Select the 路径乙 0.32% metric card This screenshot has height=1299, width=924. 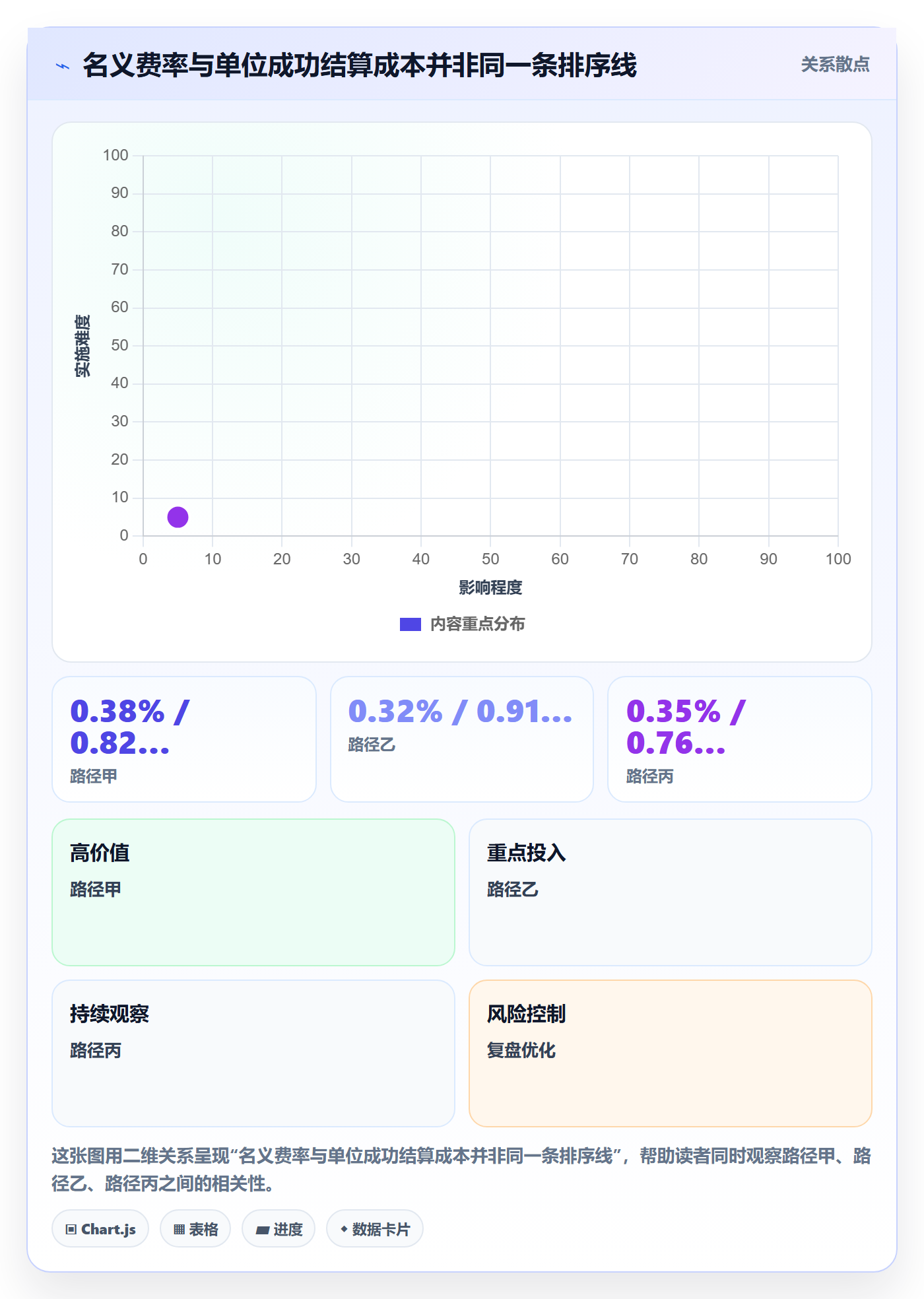click(x=462, y=739)
